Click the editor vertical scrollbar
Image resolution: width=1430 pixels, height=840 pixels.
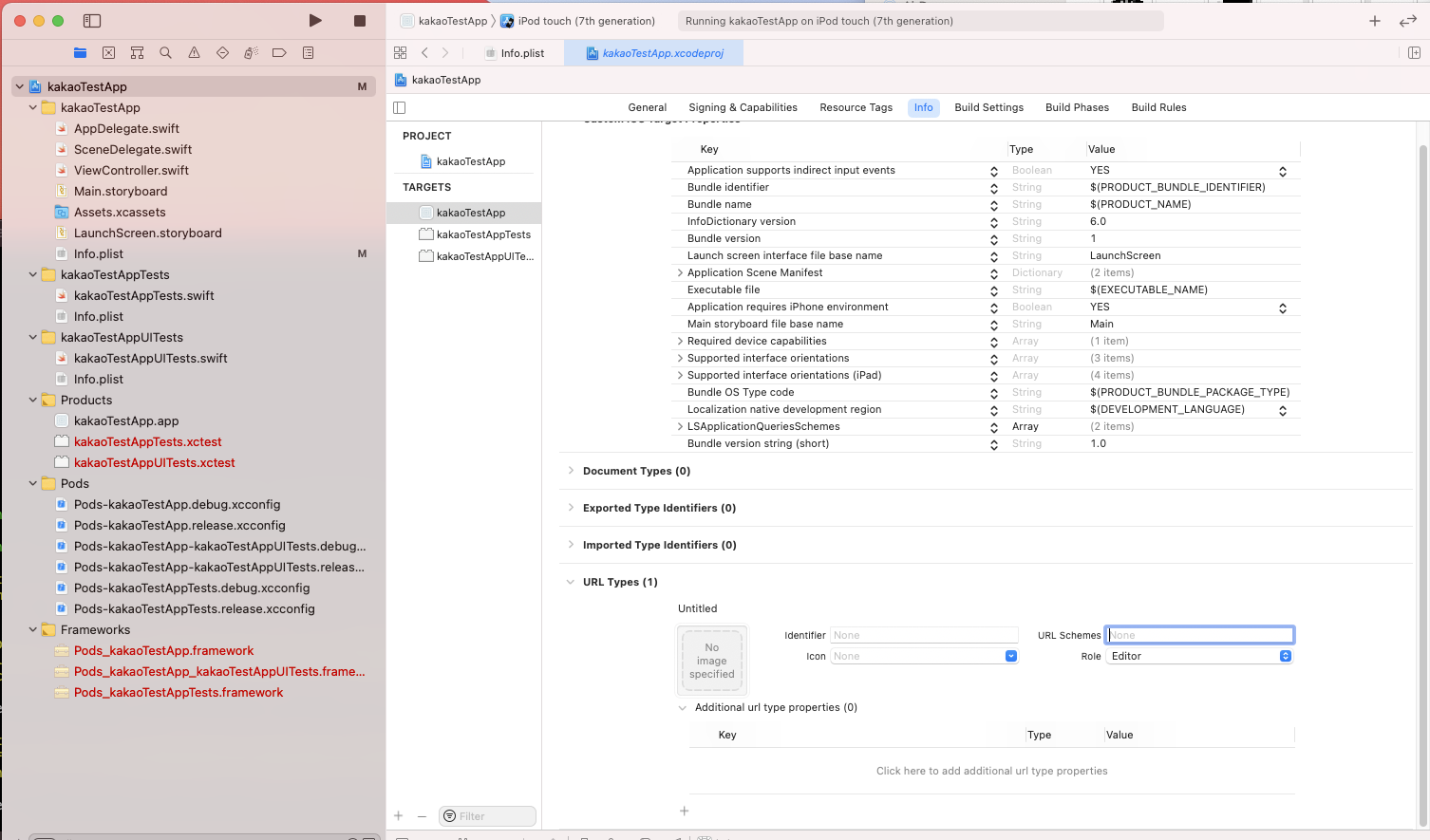(x=1422, y=484)
